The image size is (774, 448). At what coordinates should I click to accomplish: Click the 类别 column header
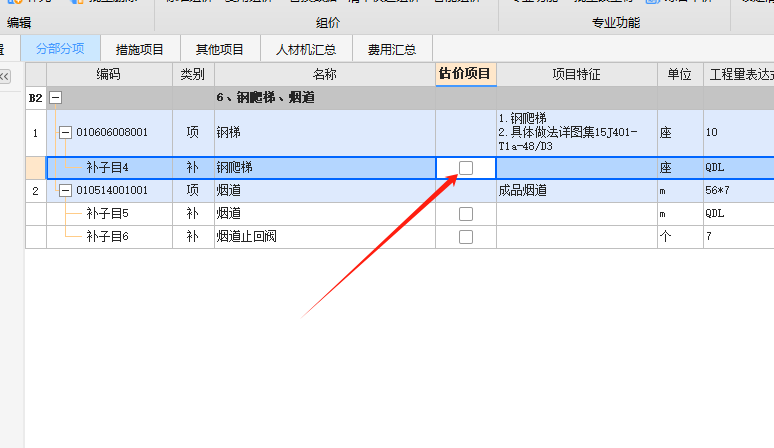pyautogui.click(x=193, y=75)
